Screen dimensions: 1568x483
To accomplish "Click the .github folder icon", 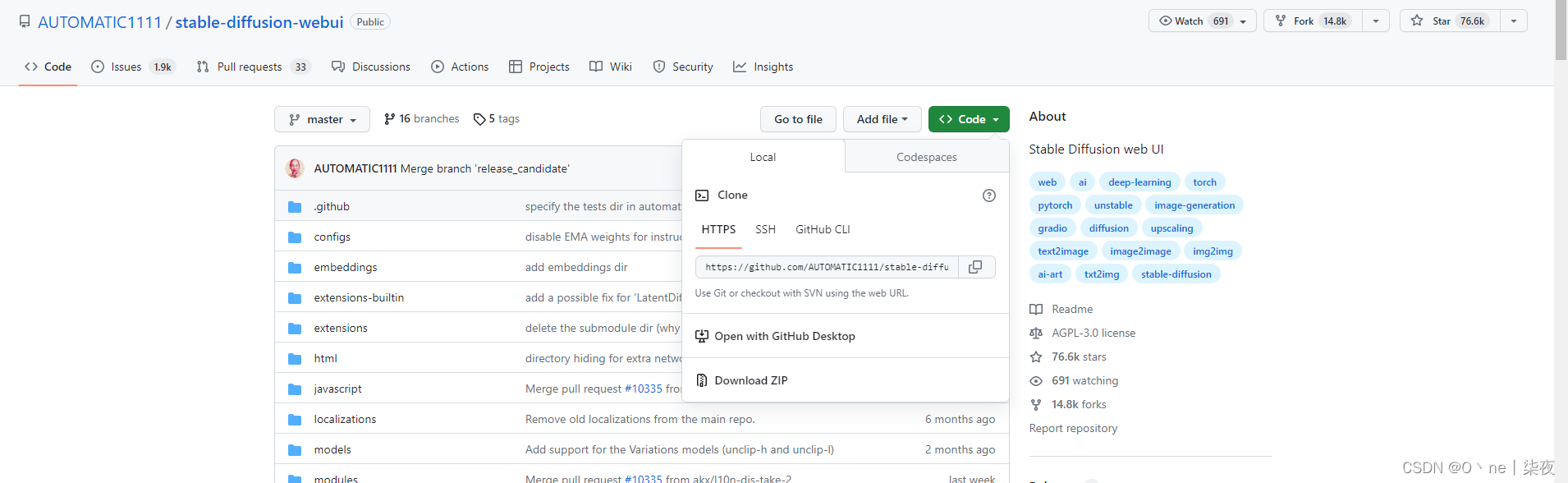I will (x=295, y=207).
